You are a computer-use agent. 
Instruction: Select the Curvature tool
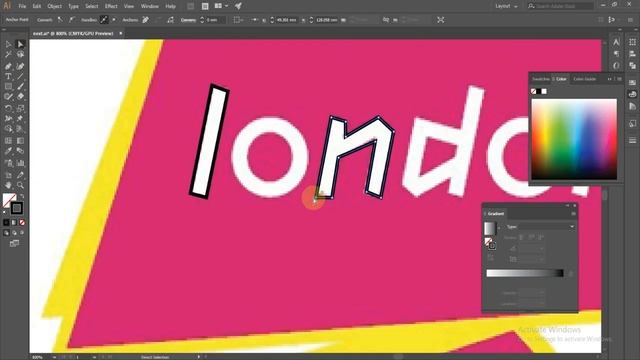click(x=20, y=66)
